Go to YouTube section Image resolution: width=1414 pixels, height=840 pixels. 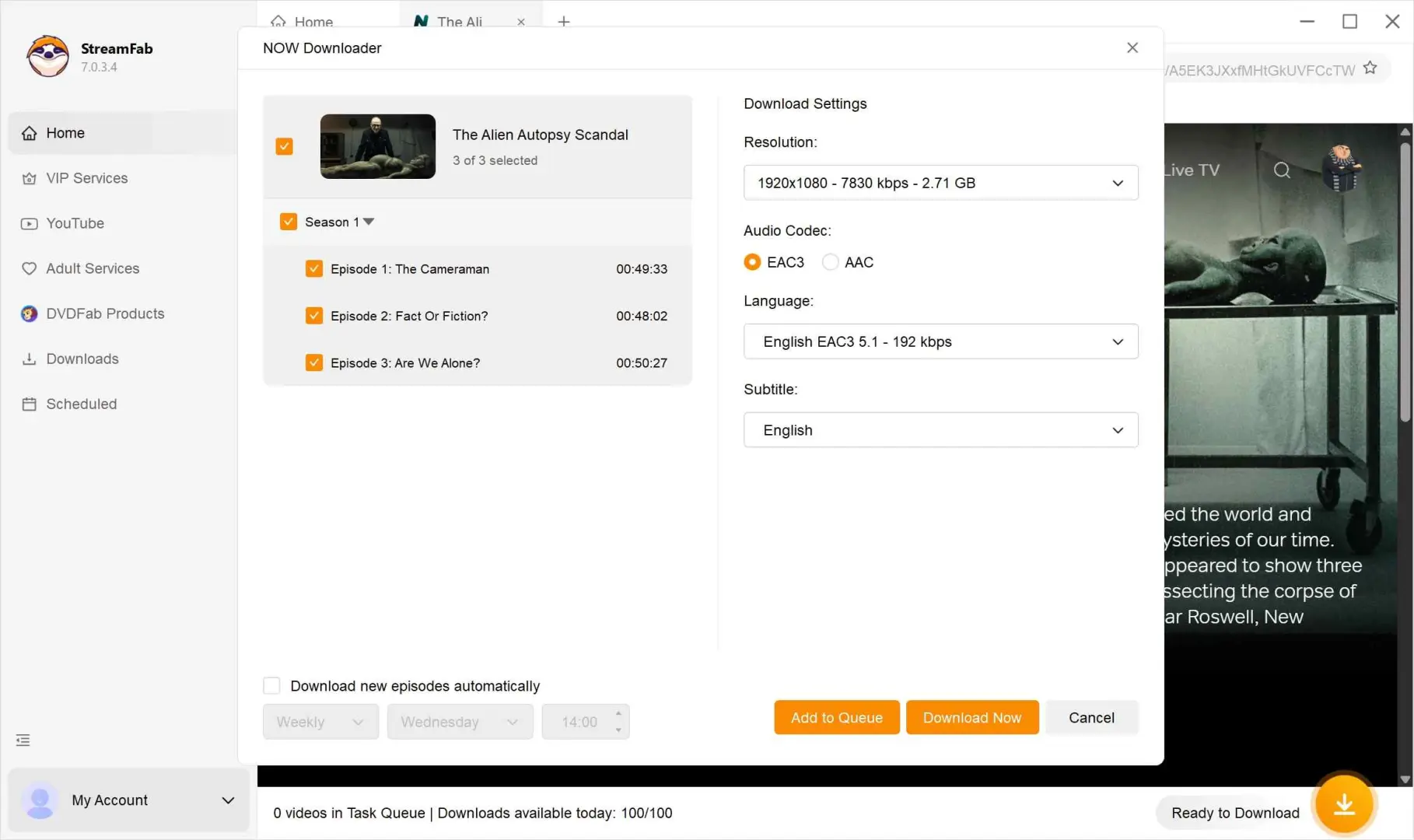tap(122, 223)
